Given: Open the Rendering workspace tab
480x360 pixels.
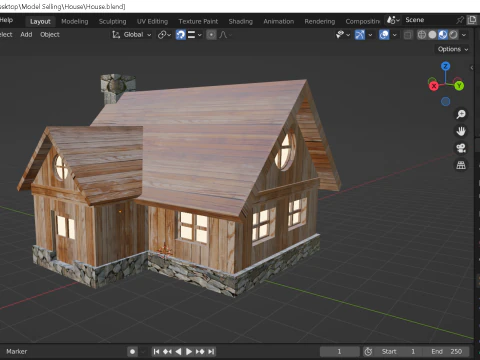Looking at the screenshot, I should tap(319, 21).
